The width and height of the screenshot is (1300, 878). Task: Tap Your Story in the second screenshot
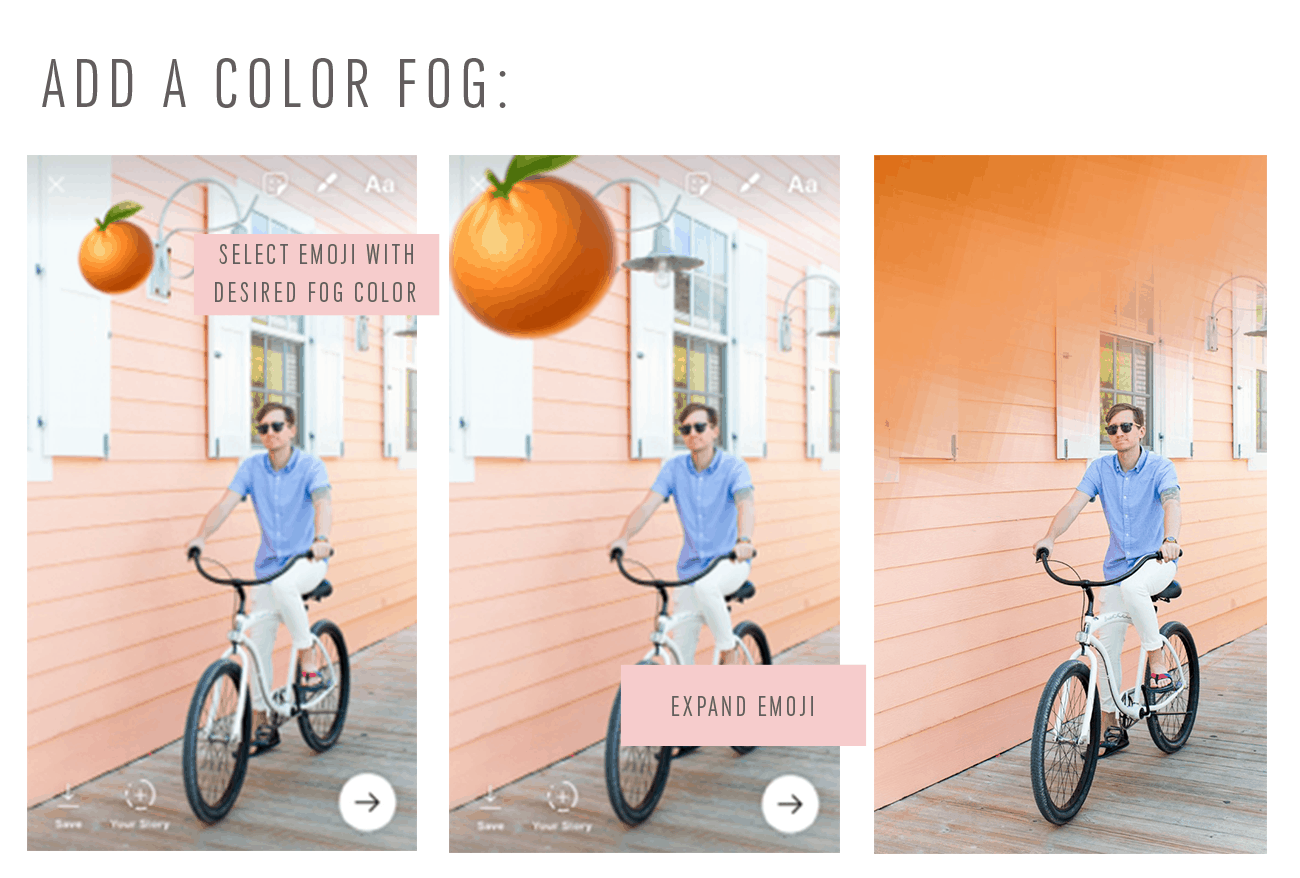[x=562, y=804]
